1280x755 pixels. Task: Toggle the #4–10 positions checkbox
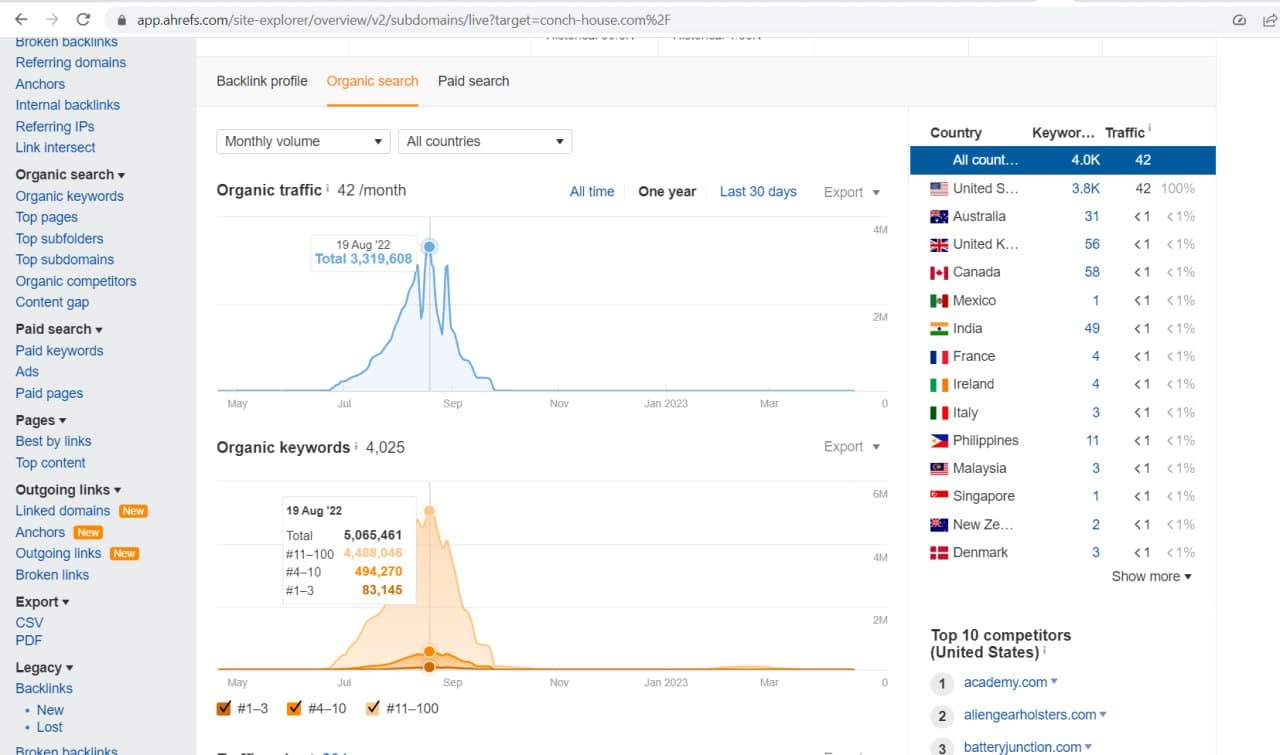pyautogui.click(x=294, y=708)
